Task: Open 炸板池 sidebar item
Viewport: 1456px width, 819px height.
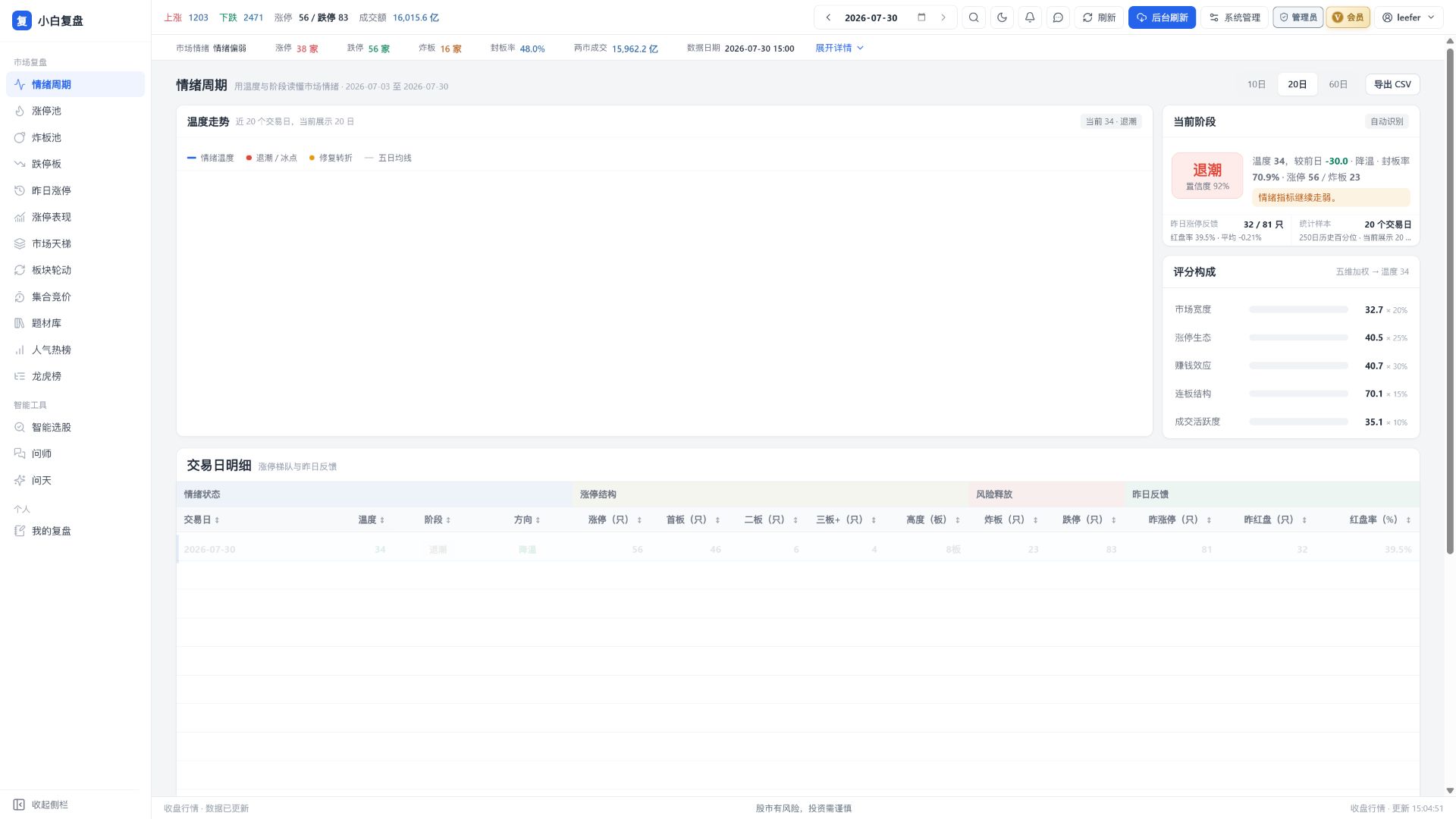Action: (x=75, y=137)
